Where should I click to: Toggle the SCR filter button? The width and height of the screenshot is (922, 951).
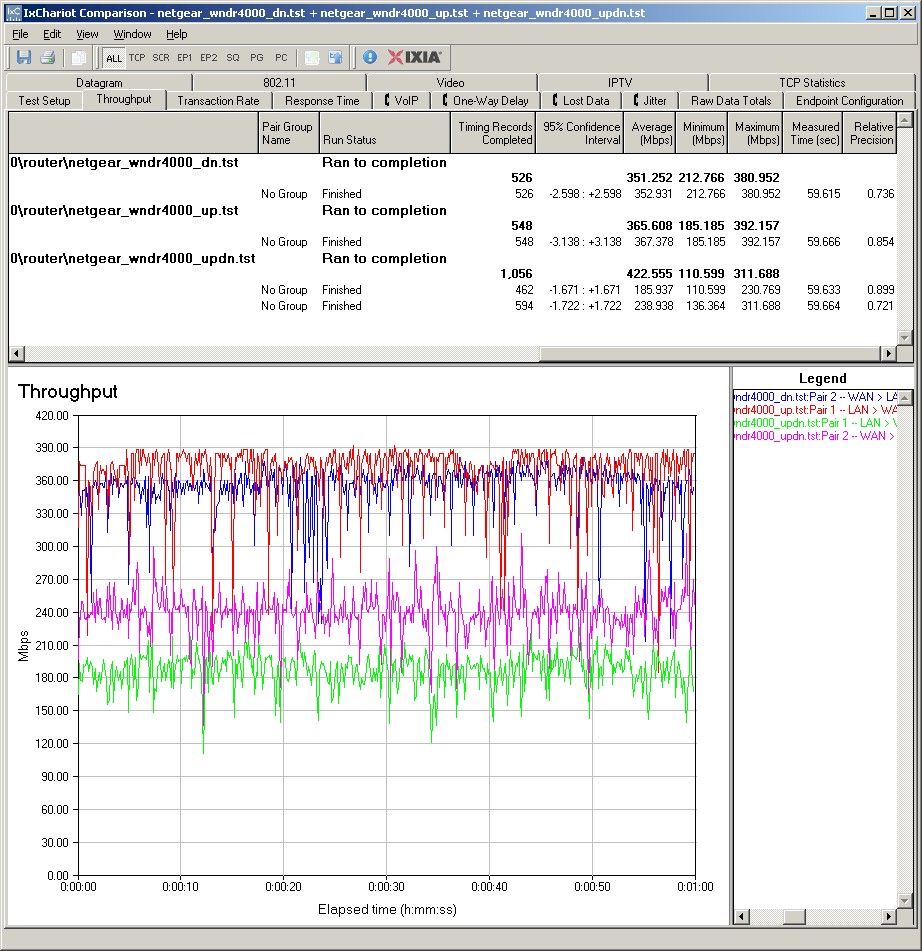click(x=161, y=58)
